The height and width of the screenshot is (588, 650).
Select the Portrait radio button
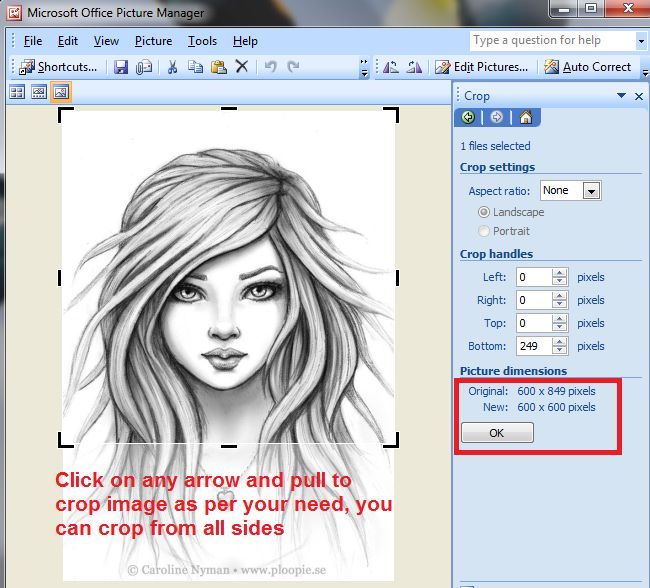tap(483, 231)
